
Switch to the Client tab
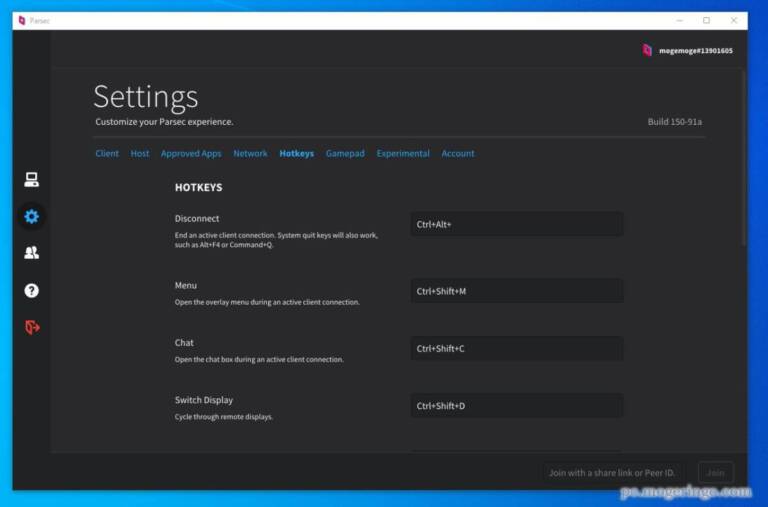[x=107, y=154]
